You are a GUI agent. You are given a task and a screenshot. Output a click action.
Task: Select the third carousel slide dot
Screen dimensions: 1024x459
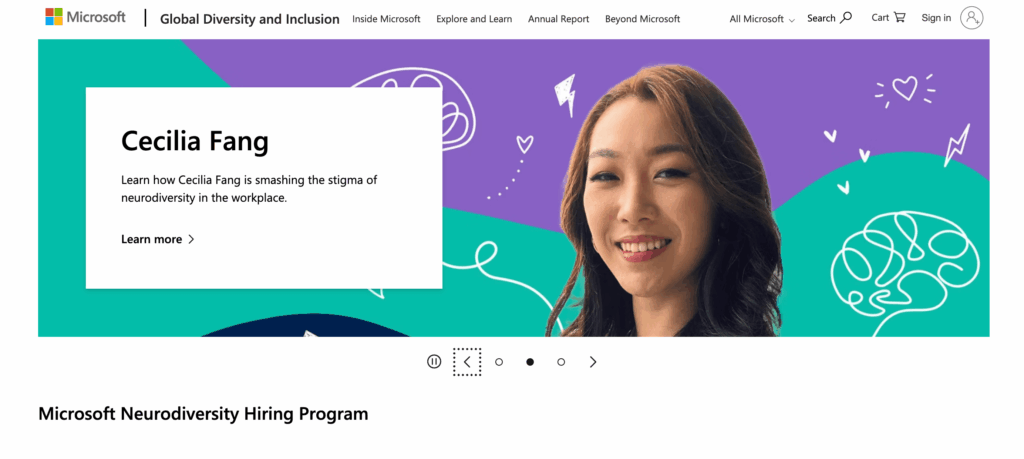[x=561, y=362]
